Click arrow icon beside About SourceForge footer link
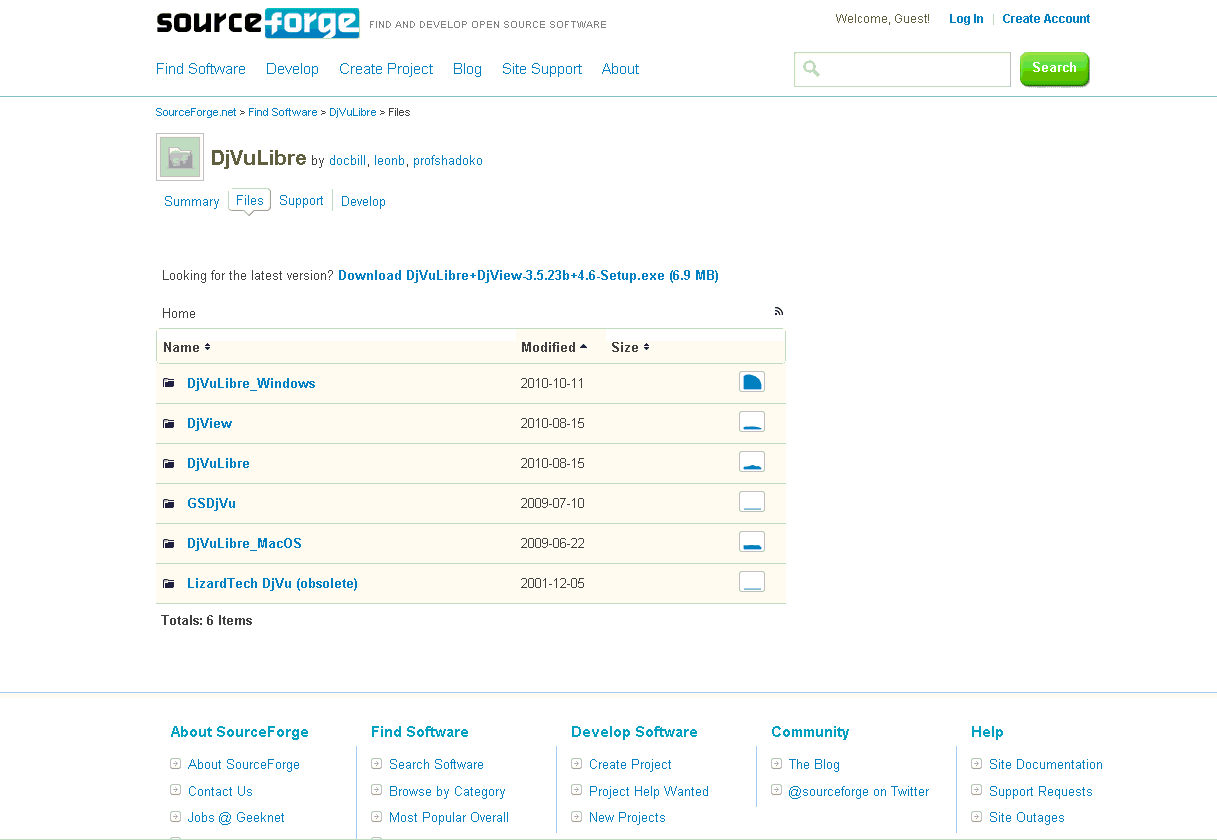Viewport: 1217px width, 840px height. pos(176,764)
